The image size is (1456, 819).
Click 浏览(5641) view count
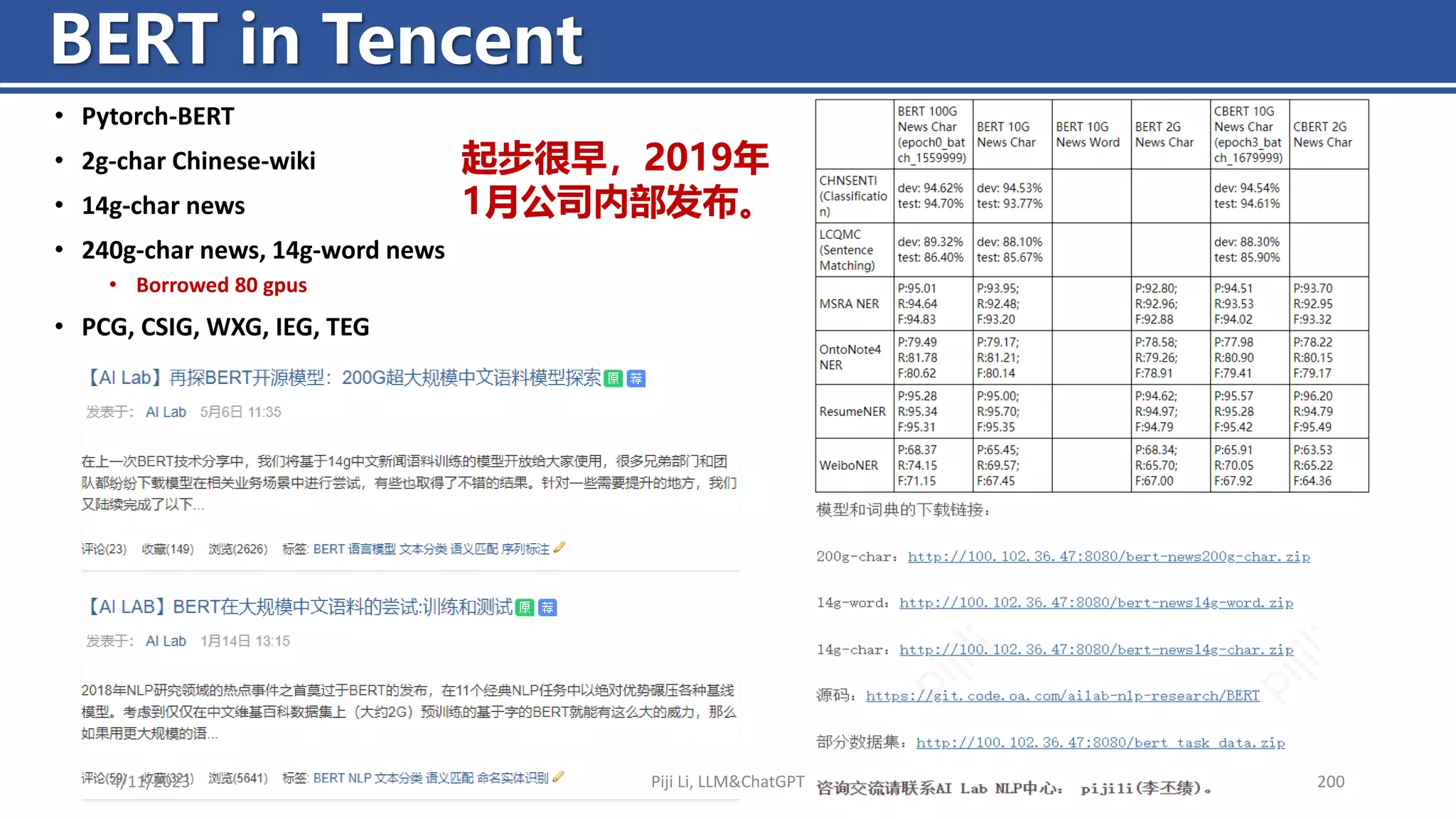(x=237, y=778)
